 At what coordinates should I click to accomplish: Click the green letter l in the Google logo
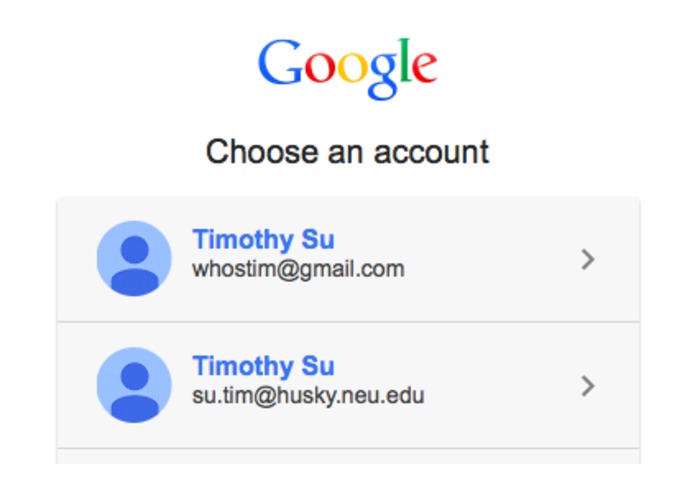404,61
